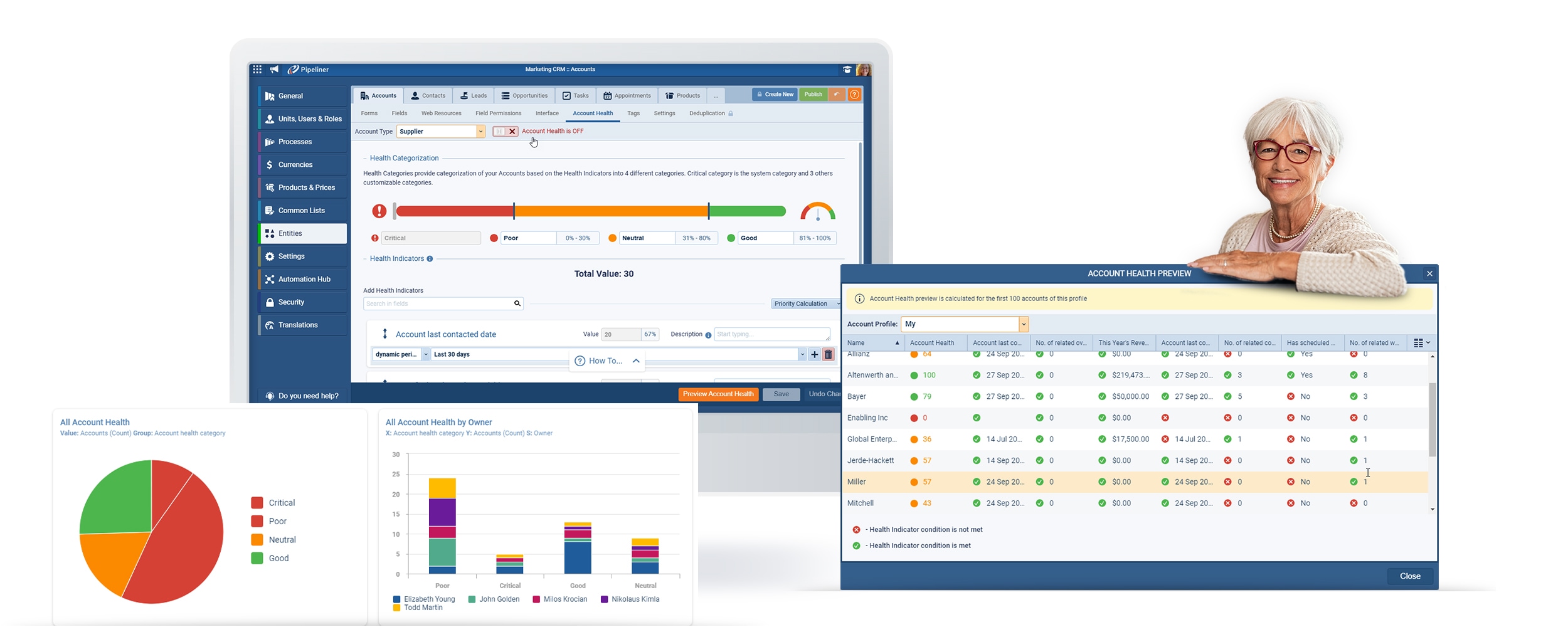Viewport: 1568px width, 627px height.
Task: Delete the Account last contacted date indicator
Action: [x=828, y=354]
